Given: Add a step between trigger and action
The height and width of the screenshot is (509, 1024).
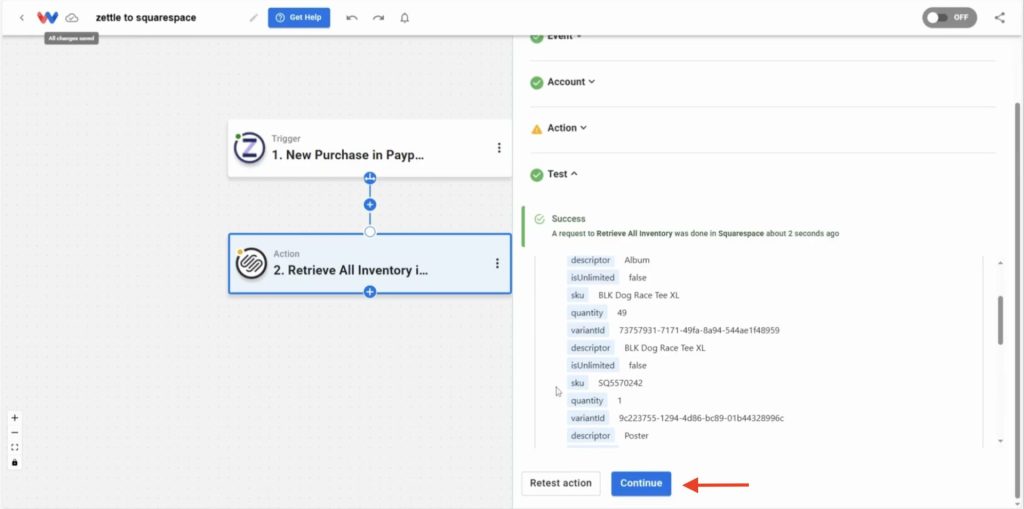Looking at the screenshot, I should [370, 205].
